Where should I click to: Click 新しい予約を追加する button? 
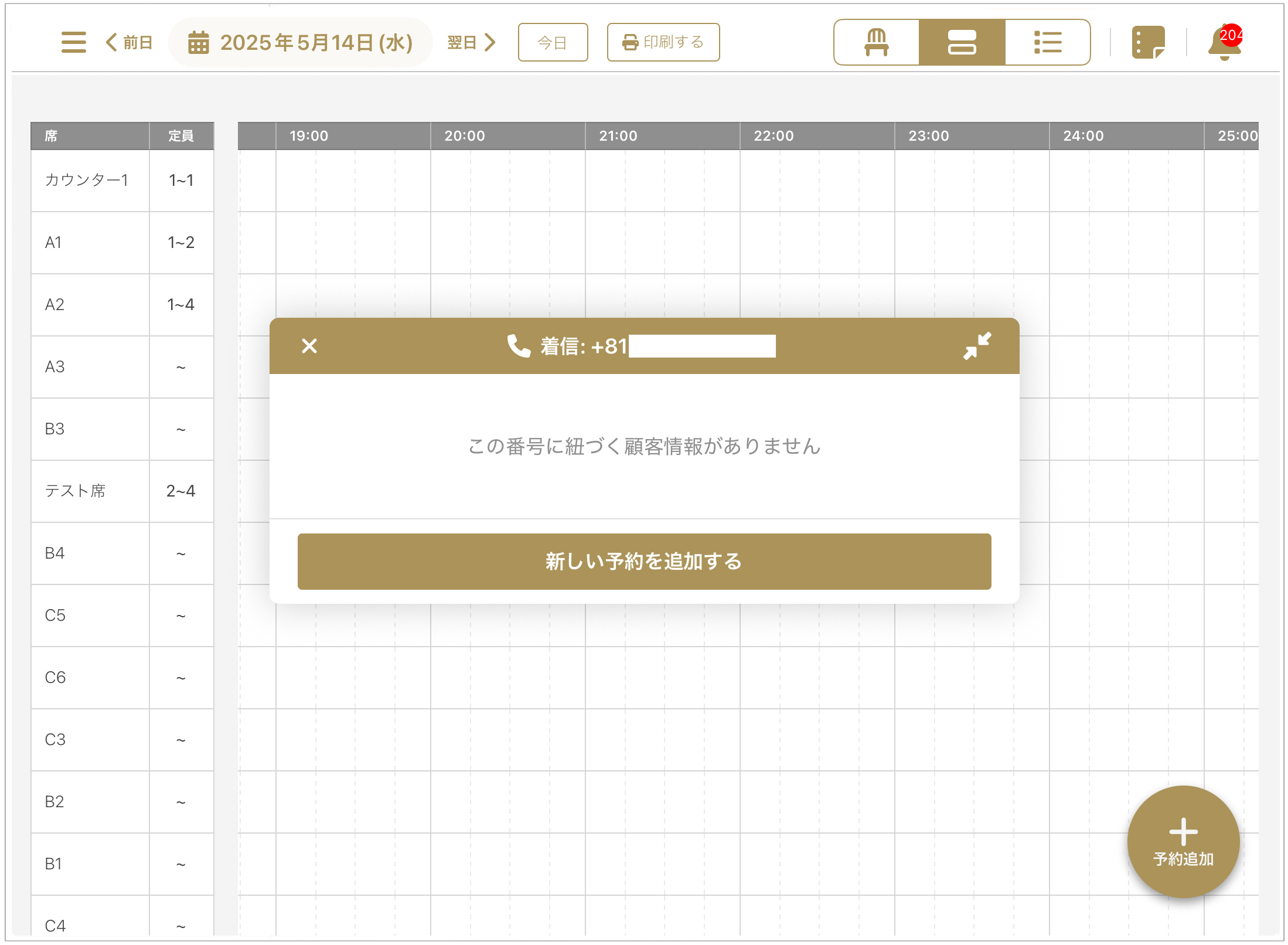(644, 561)
